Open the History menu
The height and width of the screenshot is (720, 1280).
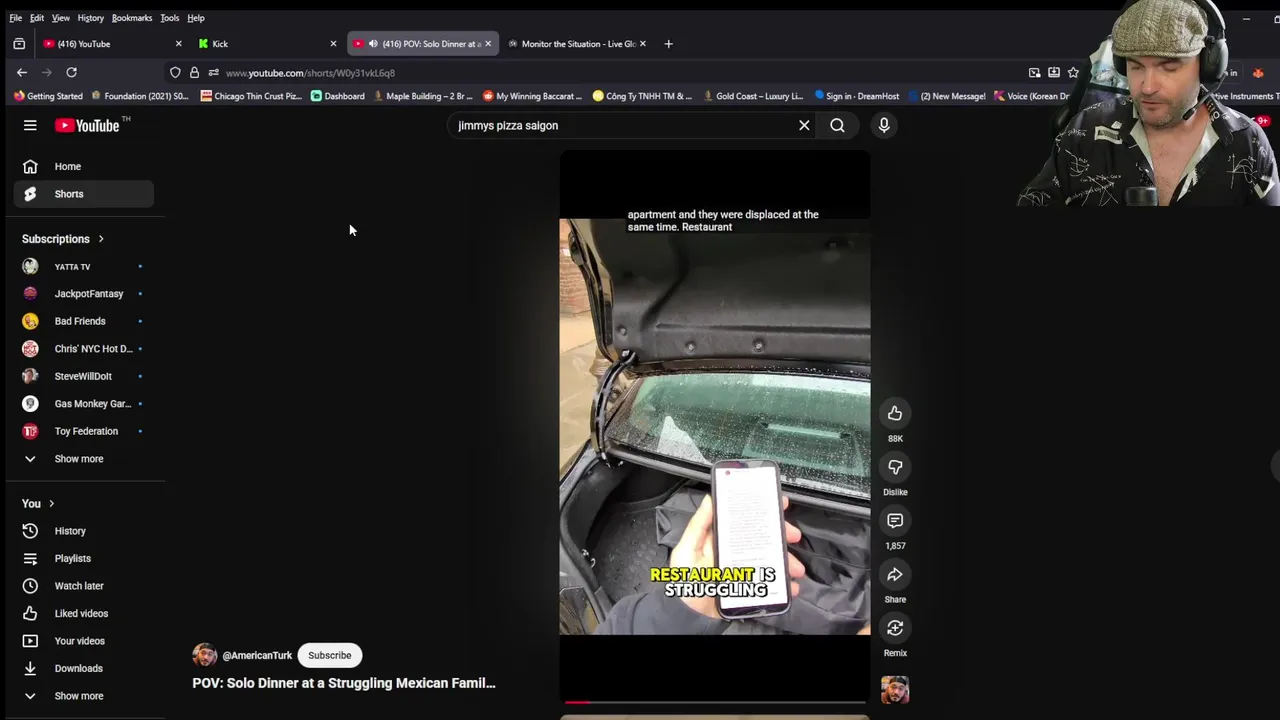point(90,18)
